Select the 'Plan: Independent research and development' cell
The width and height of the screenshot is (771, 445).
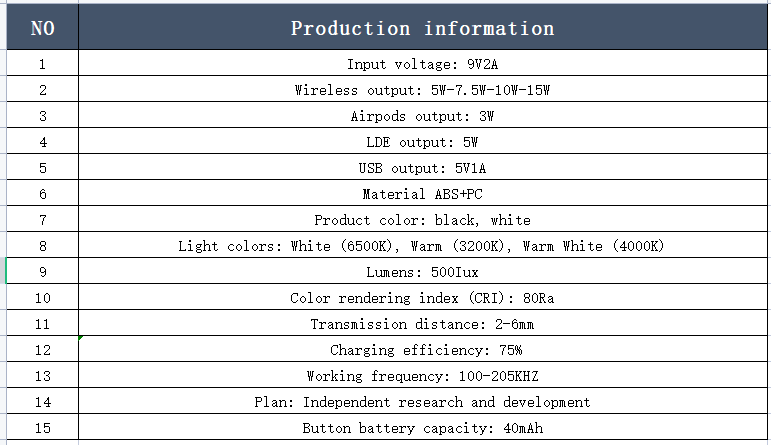click(x=423, y=401)
